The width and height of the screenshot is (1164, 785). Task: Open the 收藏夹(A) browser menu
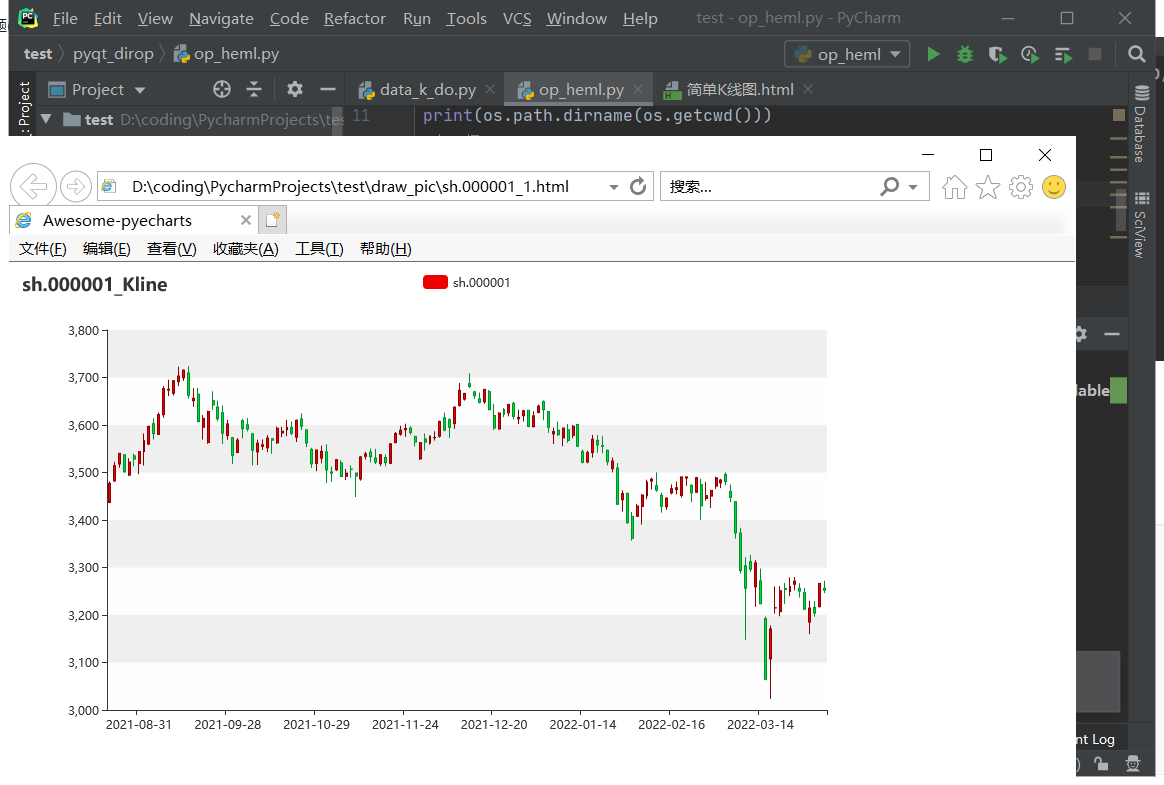click(x=245, y=249)
